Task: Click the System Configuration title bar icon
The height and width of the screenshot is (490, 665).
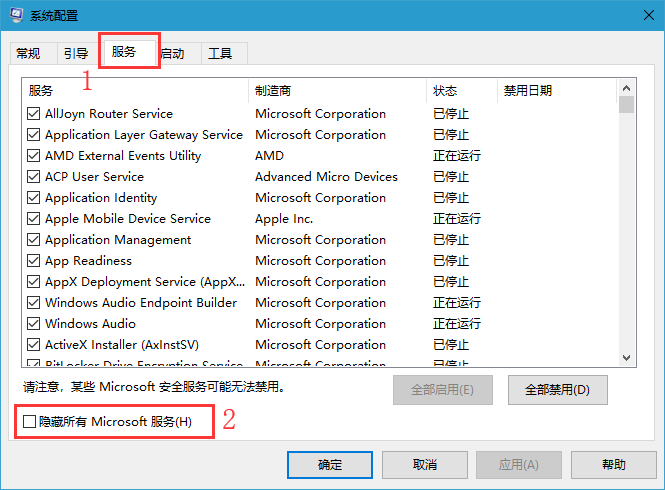Action: [16, 16]
